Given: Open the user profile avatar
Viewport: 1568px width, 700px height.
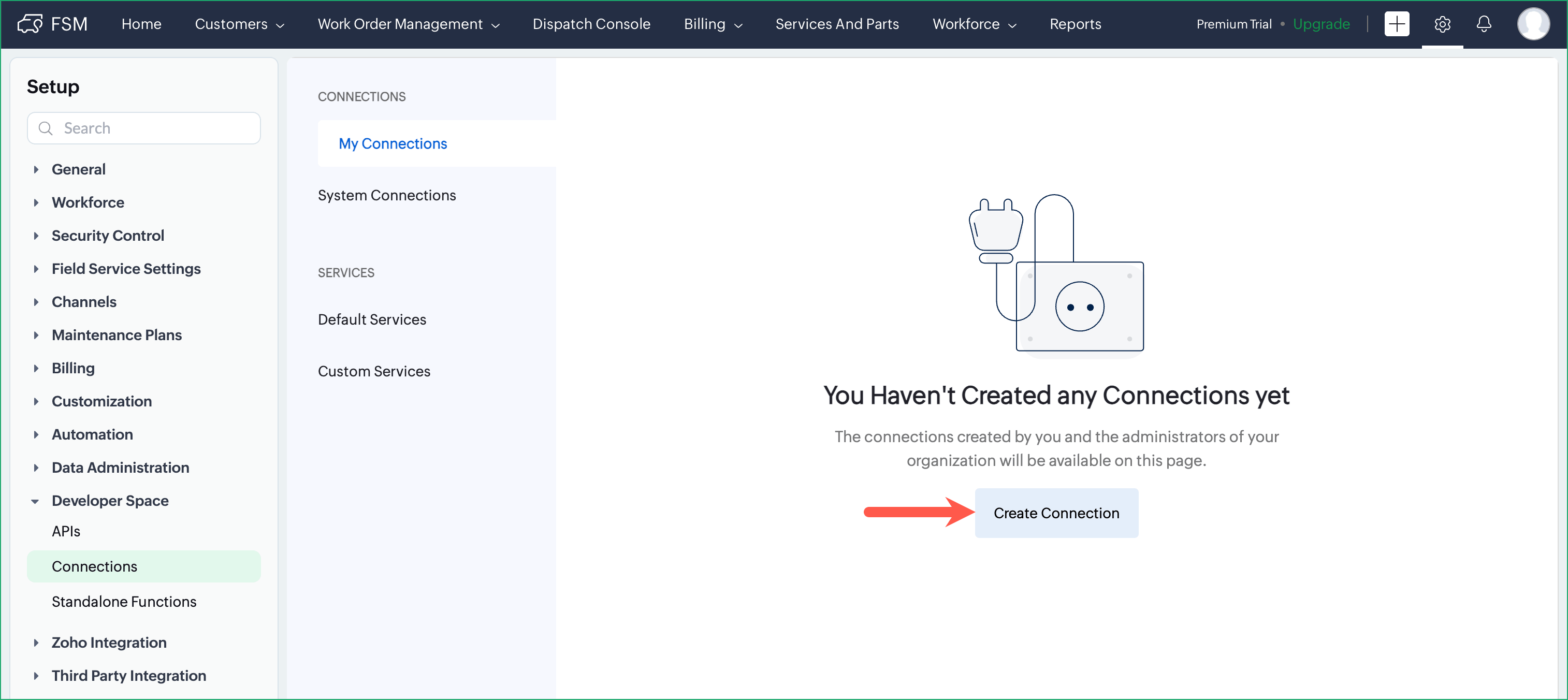Looking at the screenshot, I should point(1533,24).
